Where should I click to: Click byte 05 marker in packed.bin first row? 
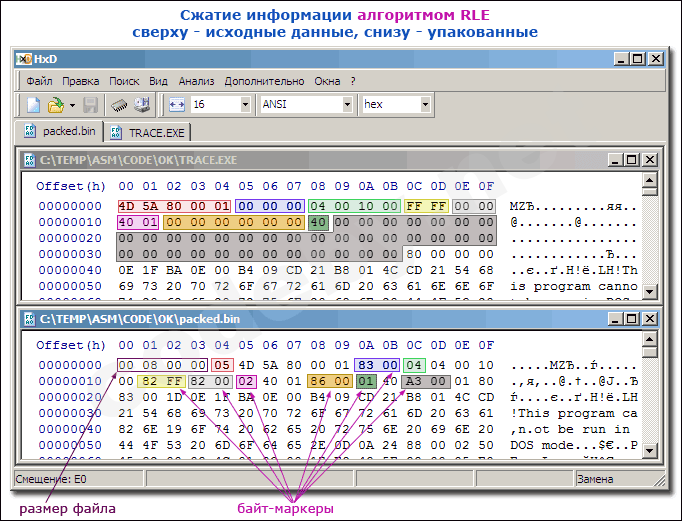[222, 365]
